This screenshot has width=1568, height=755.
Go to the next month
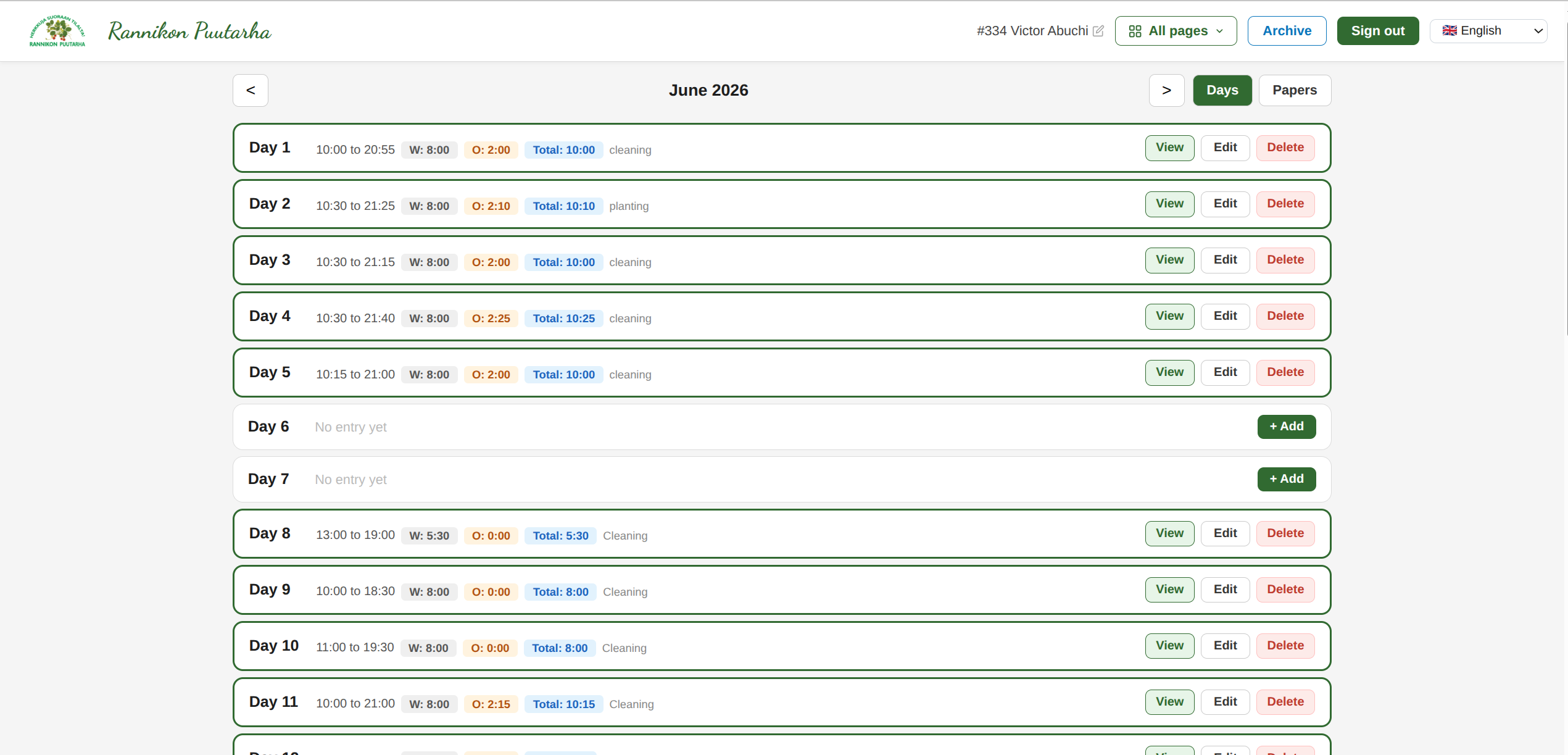(1166, 90)
